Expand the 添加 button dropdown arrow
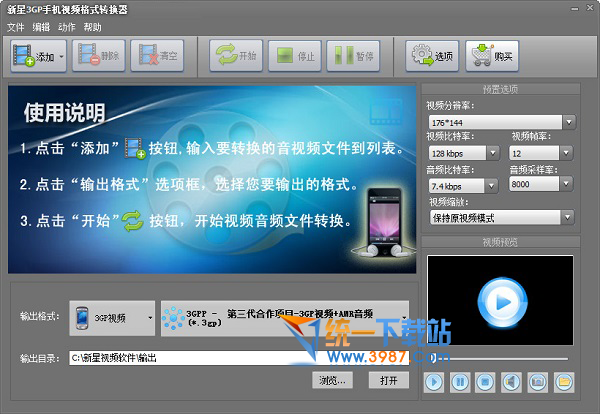Image resolution: width=600 pixels, height=414 pixels. click(63, 56)
